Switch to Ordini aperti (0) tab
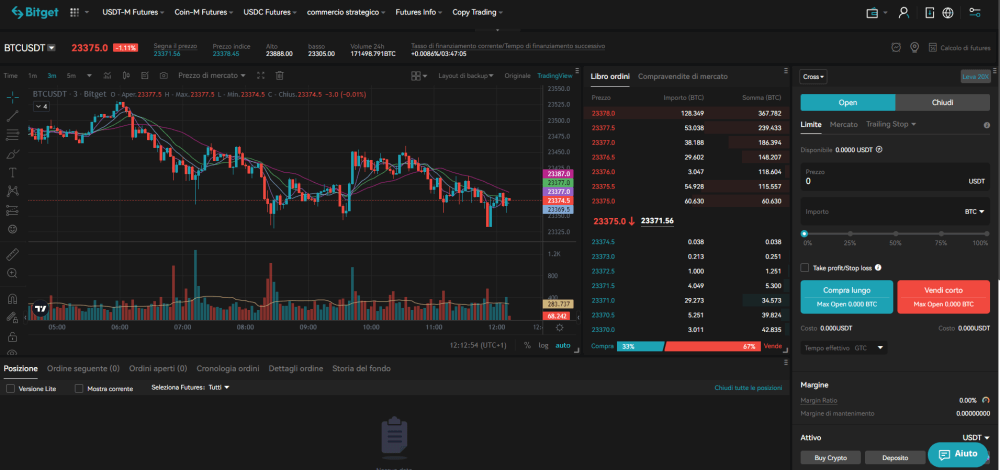 [158, 369]
